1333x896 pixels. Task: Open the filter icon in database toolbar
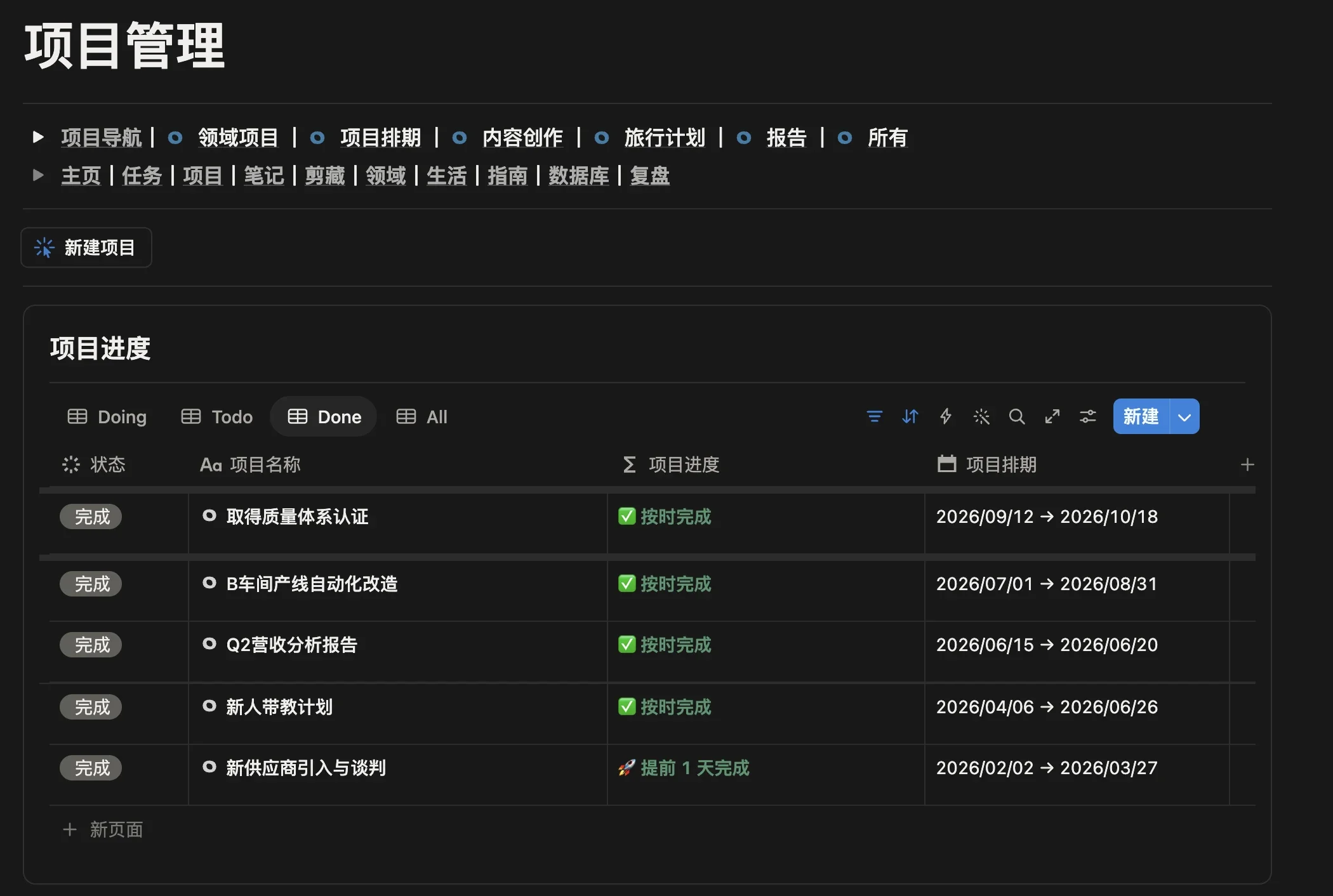click(874, 416)
